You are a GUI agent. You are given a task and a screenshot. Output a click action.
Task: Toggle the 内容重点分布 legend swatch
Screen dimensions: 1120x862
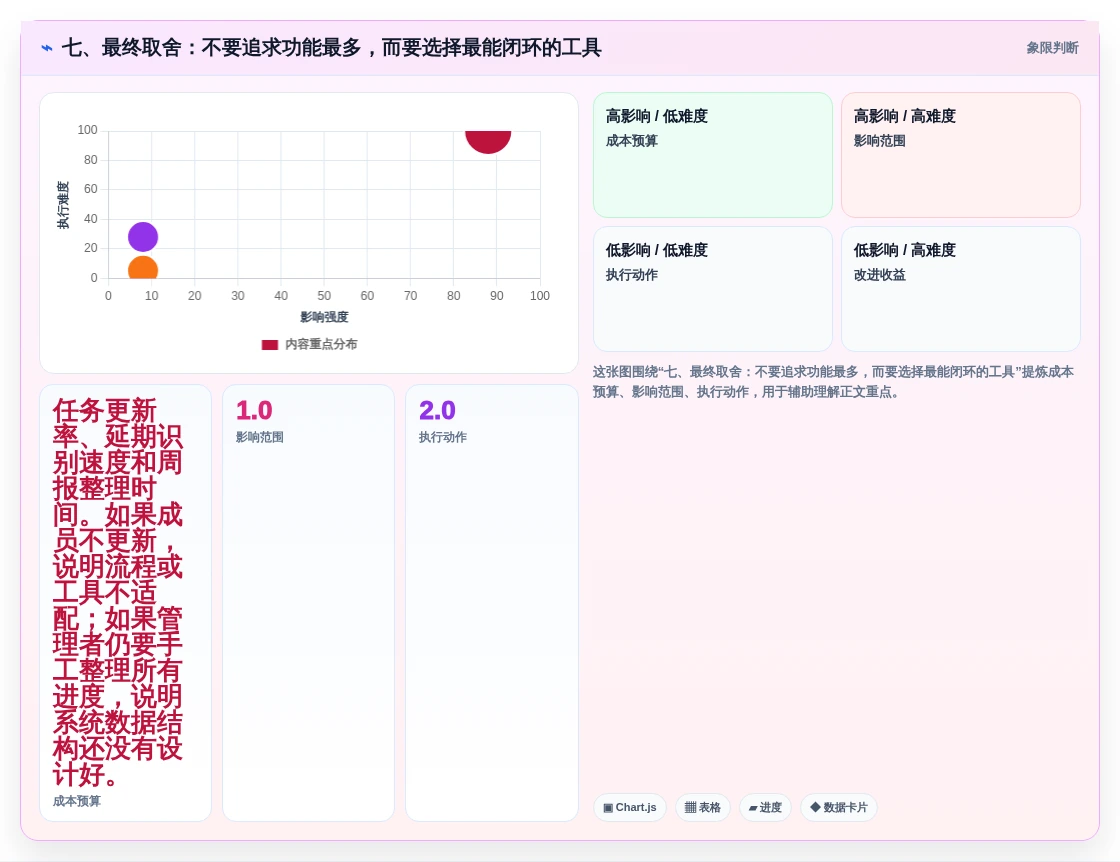tap(270, 345)
